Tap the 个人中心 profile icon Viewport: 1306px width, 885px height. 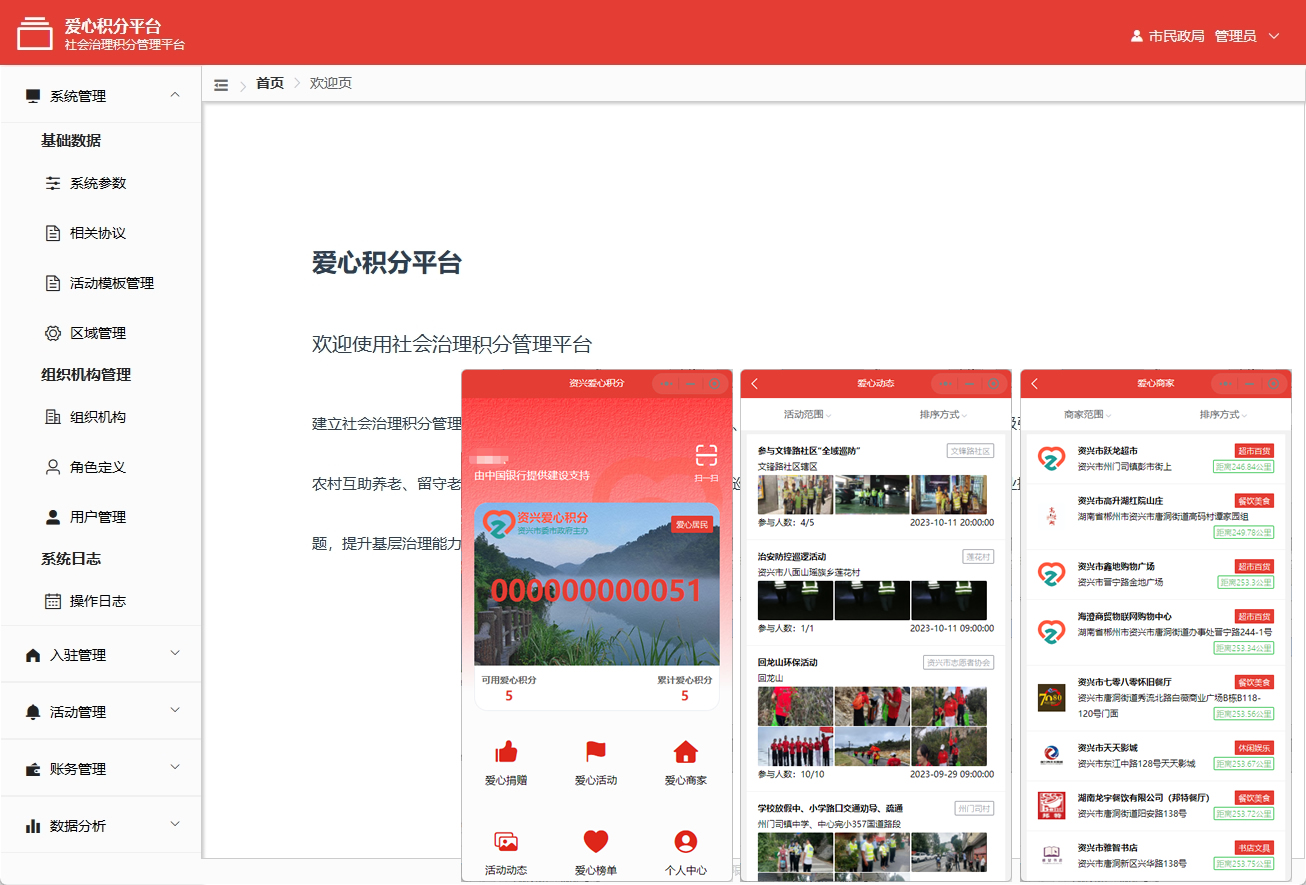point(685,841)
